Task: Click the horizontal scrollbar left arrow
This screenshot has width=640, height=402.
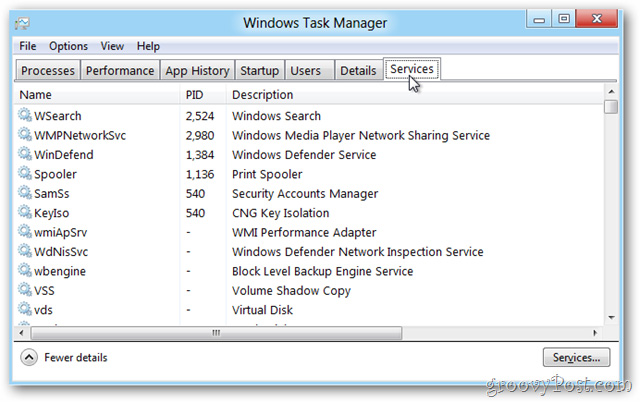Action: [x=22, y=333]
